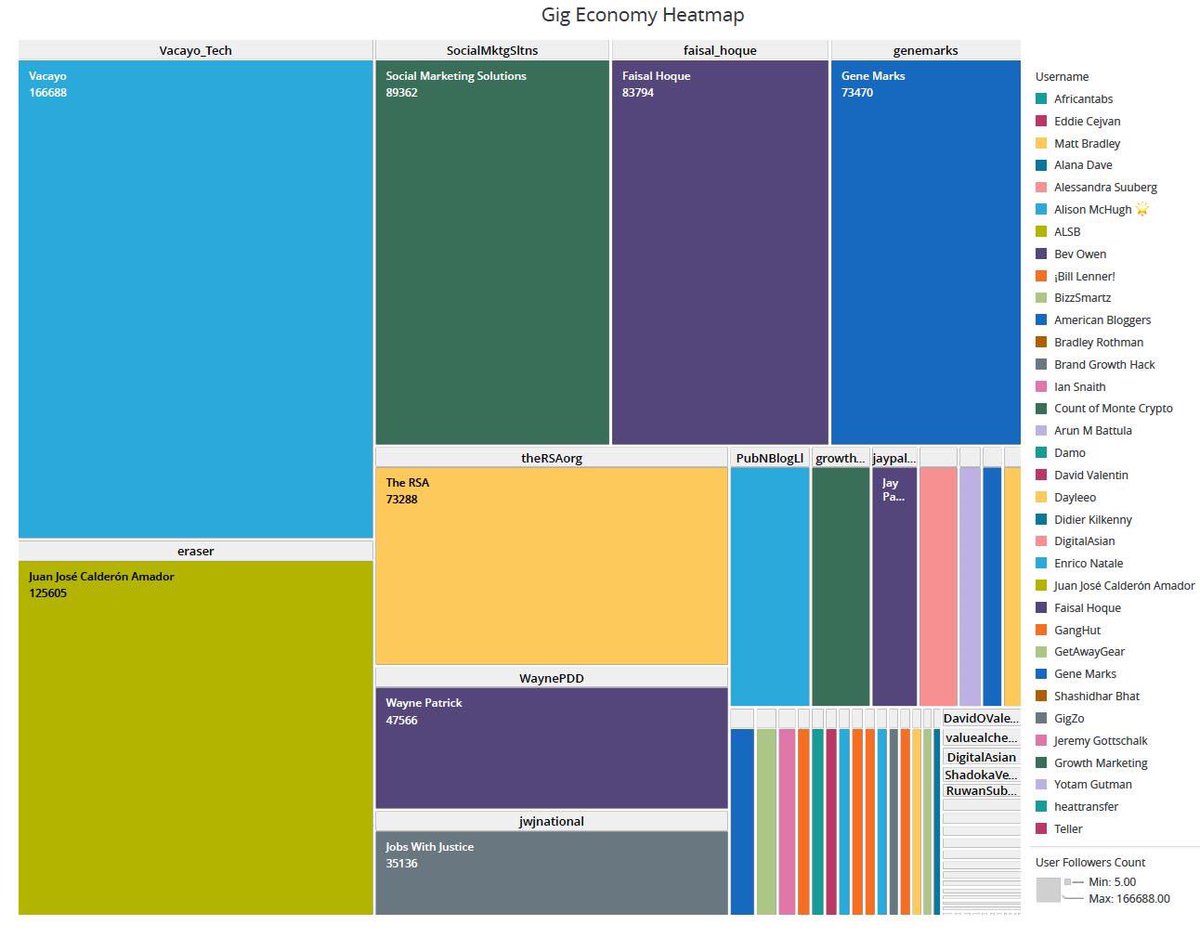The width and height of the screenshot is (1200, 938).
Task: Click the valuealche... treemap header
Action: coord(981,738)
